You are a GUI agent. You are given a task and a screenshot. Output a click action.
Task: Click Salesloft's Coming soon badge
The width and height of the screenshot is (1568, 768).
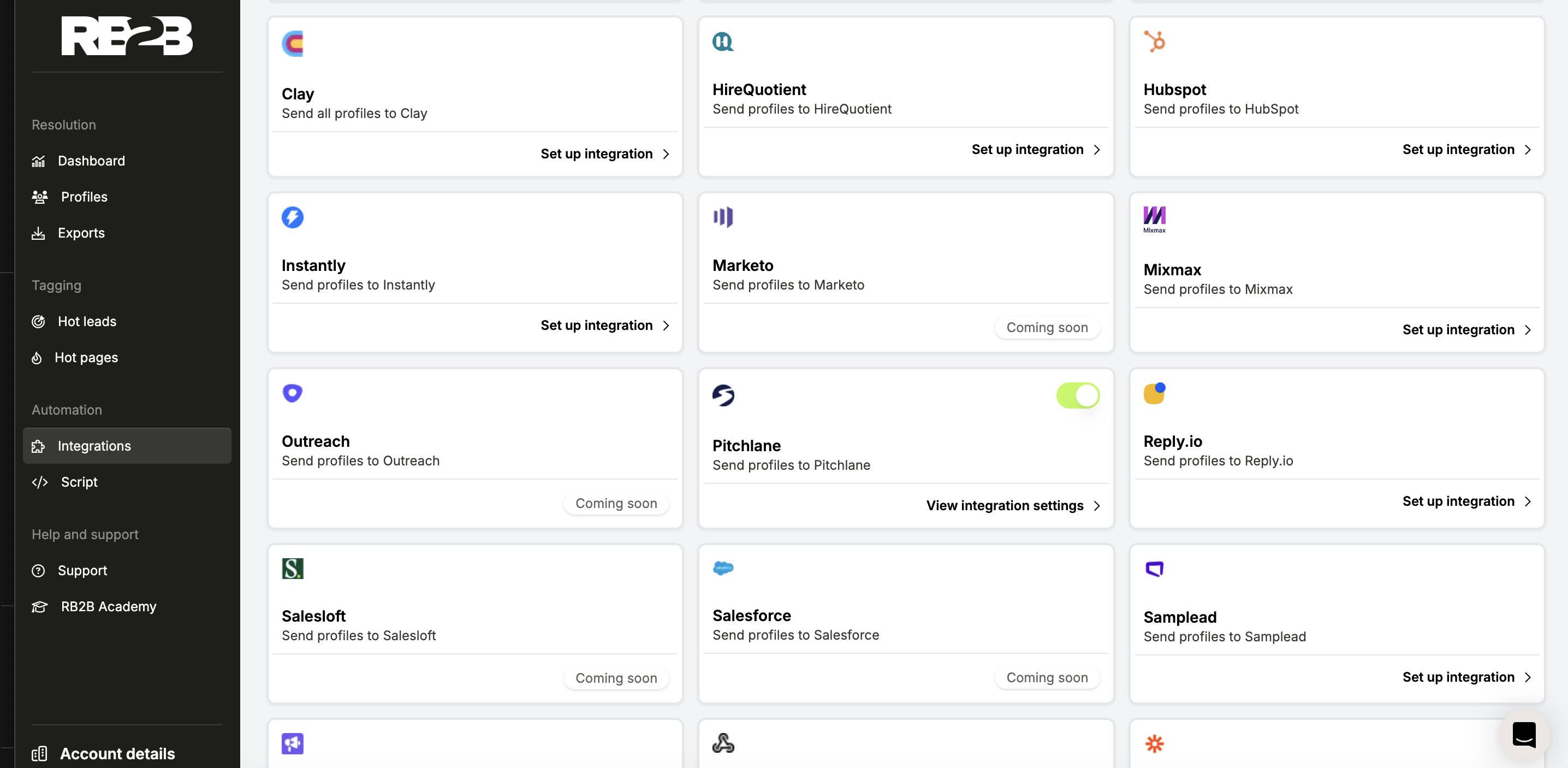point(616,678)
